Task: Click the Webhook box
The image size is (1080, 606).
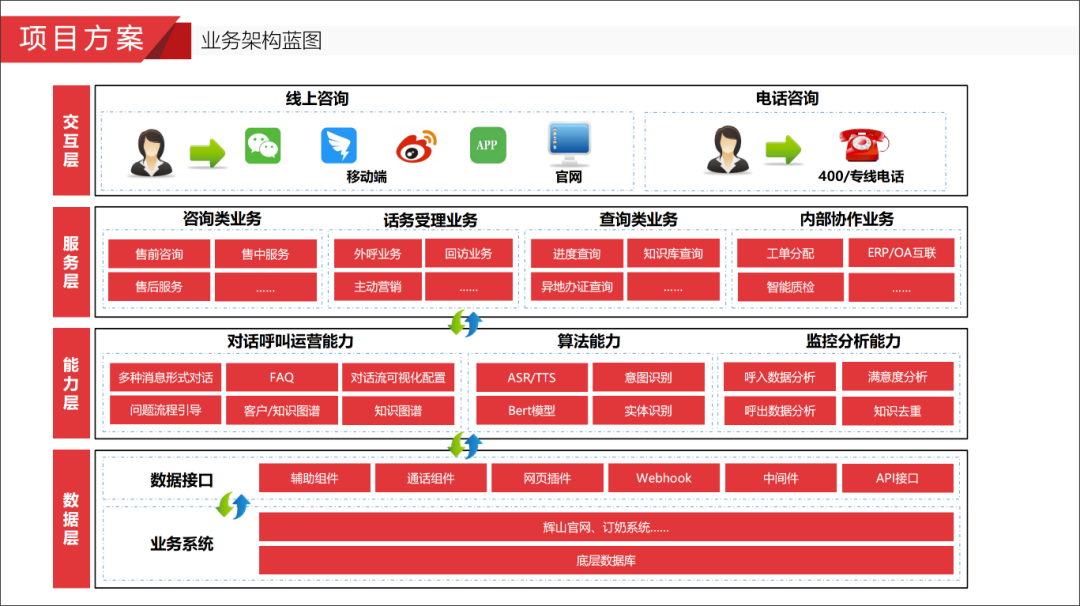Action: (x=663, y=478)
